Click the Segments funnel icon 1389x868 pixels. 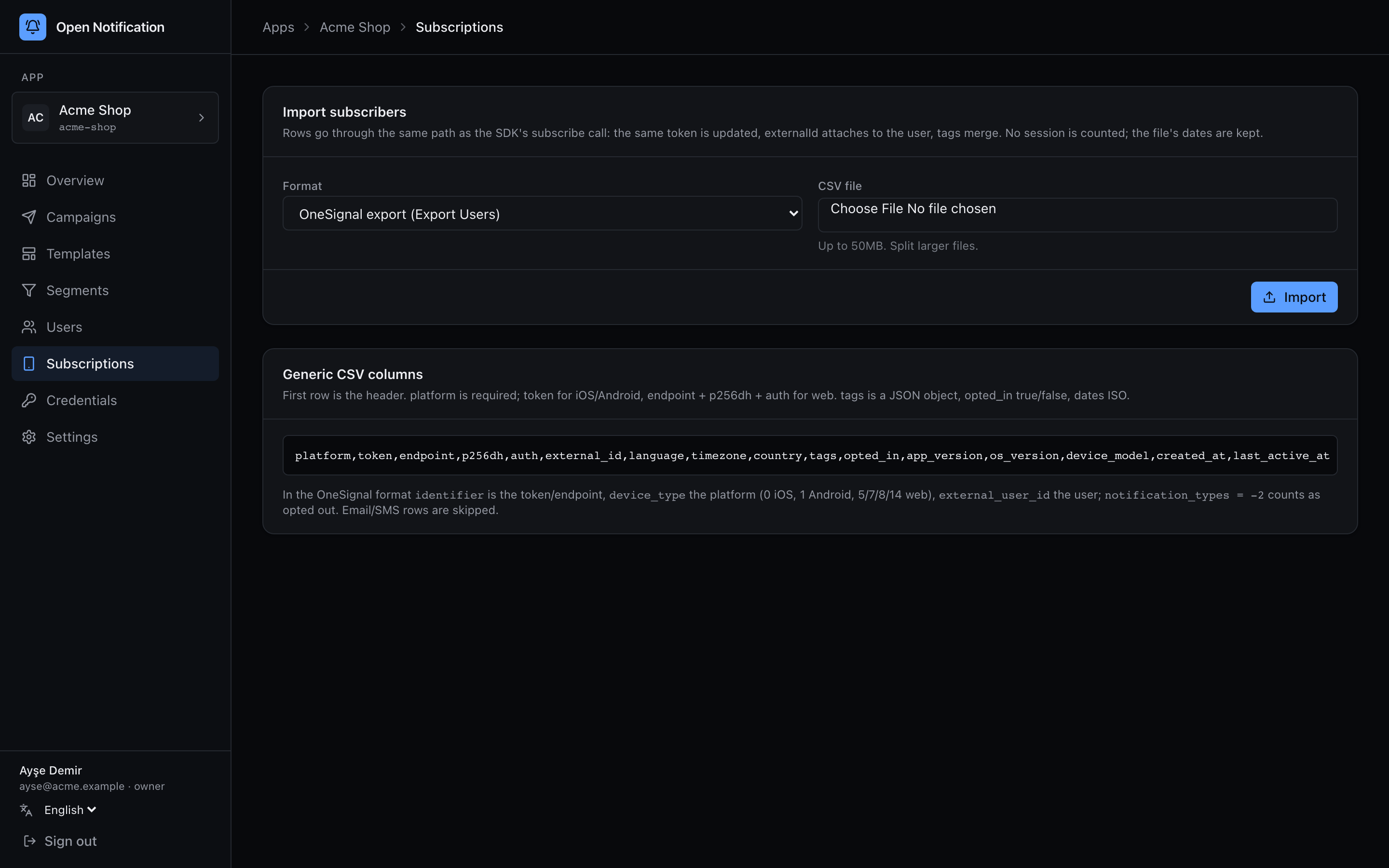coord(29,290)
